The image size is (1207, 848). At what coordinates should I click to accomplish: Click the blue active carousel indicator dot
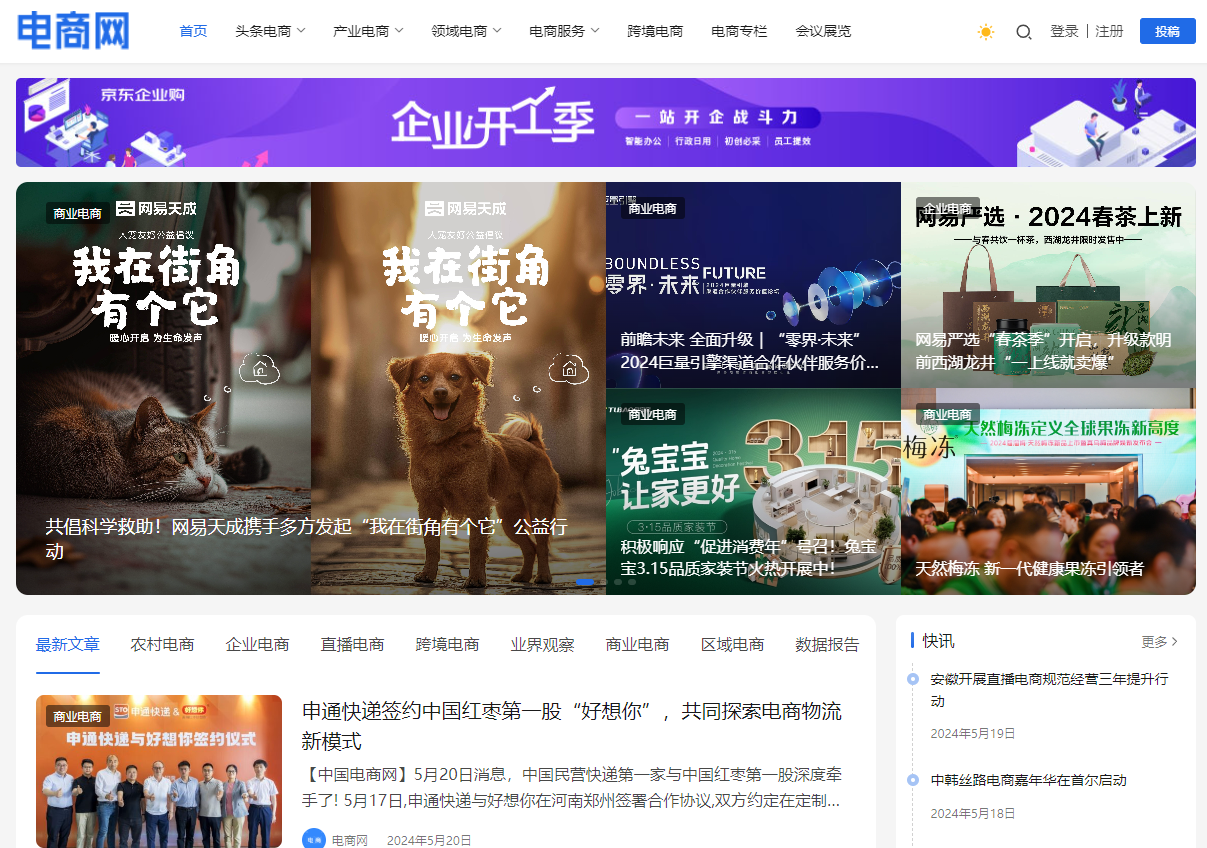(585, 582)
